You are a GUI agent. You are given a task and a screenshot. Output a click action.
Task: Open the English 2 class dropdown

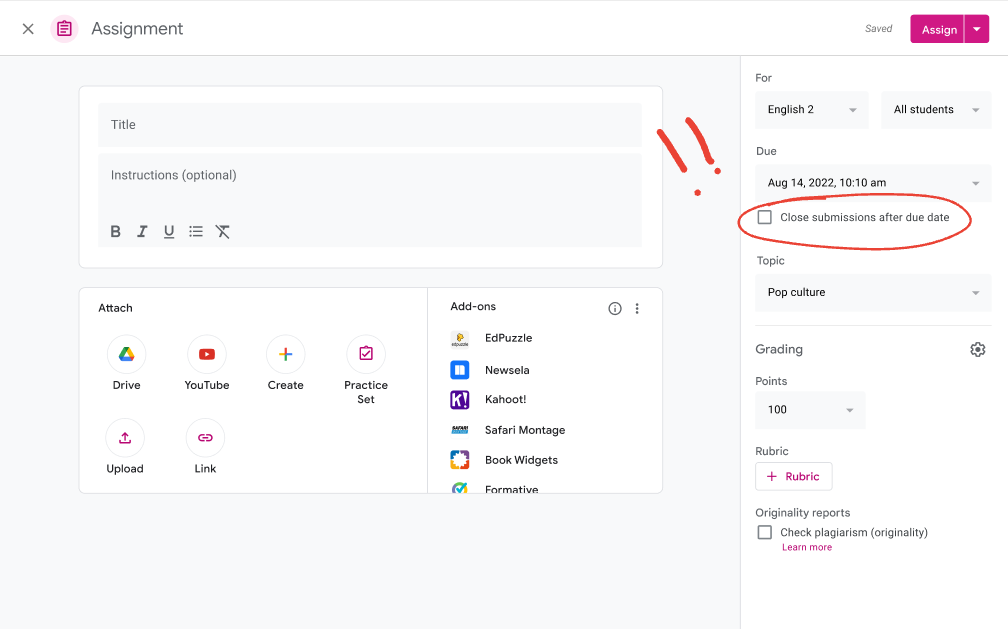812,109
